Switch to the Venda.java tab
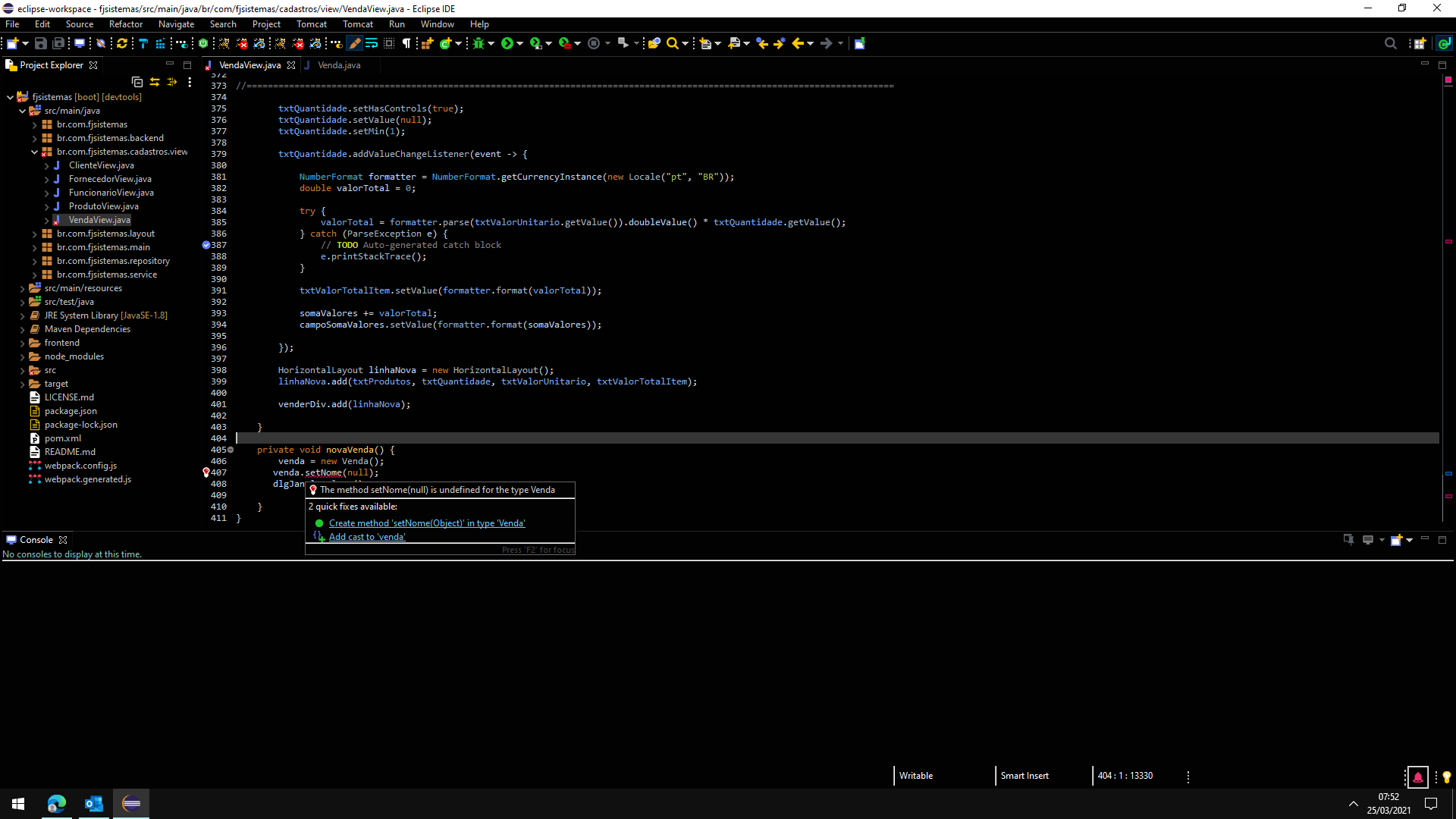Image resolution: width=1456 pixels, height=819 pixels. pos(338,65)
